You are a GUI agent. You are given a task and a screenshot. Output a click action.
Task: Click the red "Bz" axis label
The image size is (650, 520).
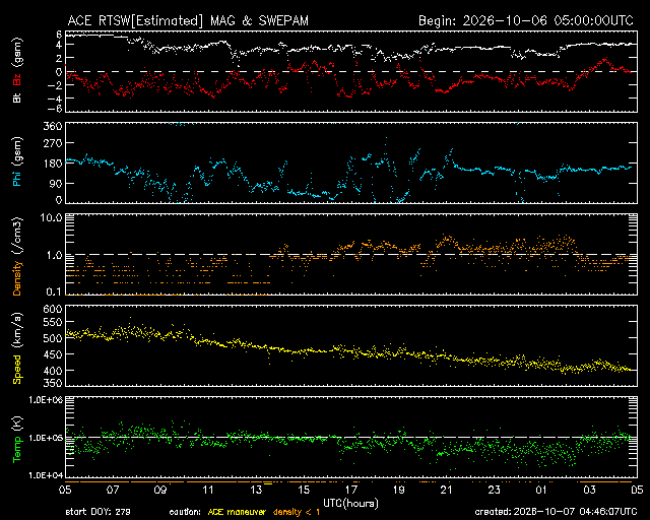(x=17, y=80)
